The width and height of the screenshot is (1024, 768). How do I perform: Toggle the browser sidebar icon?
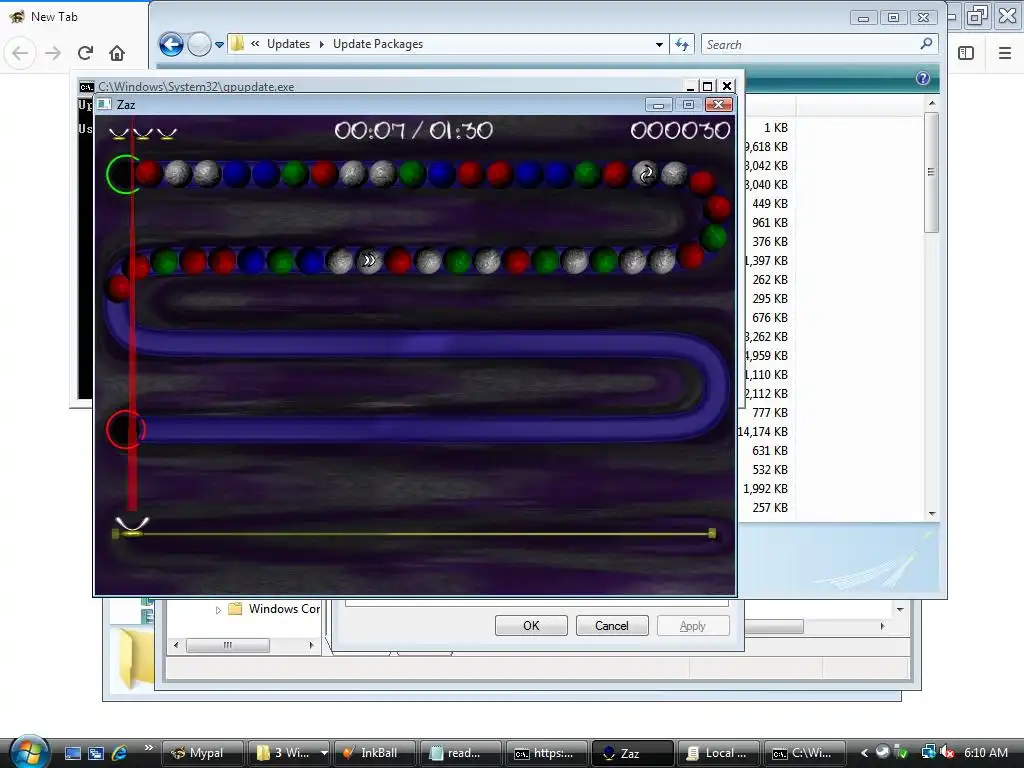[x=966, y=53]
